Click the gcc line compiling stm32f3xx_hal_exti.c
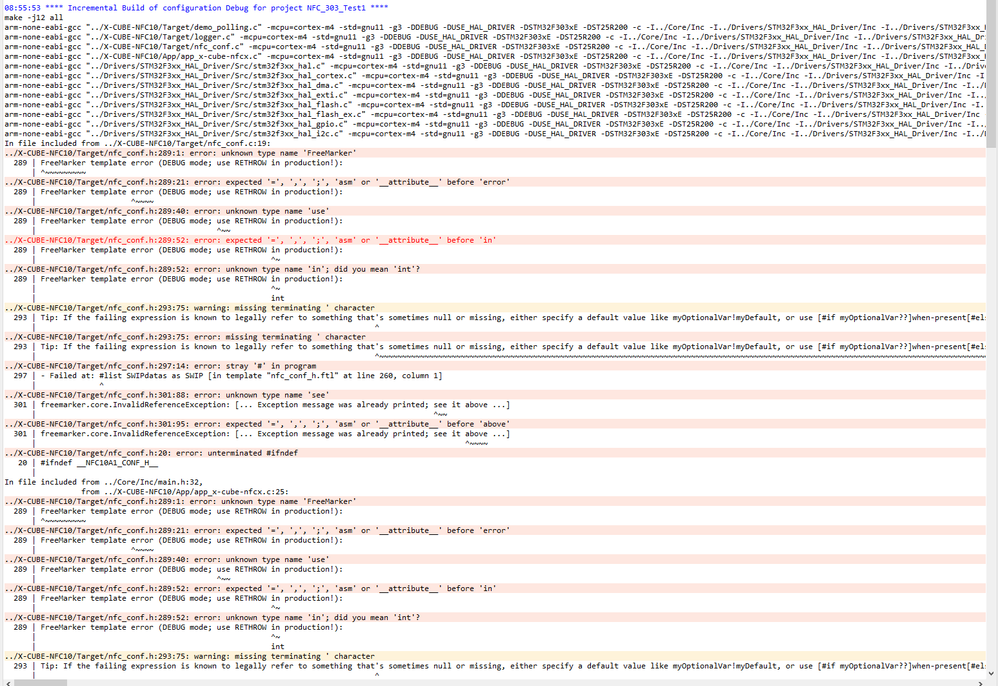The height and width of the screenshot is (686, 998). [495, 95]
